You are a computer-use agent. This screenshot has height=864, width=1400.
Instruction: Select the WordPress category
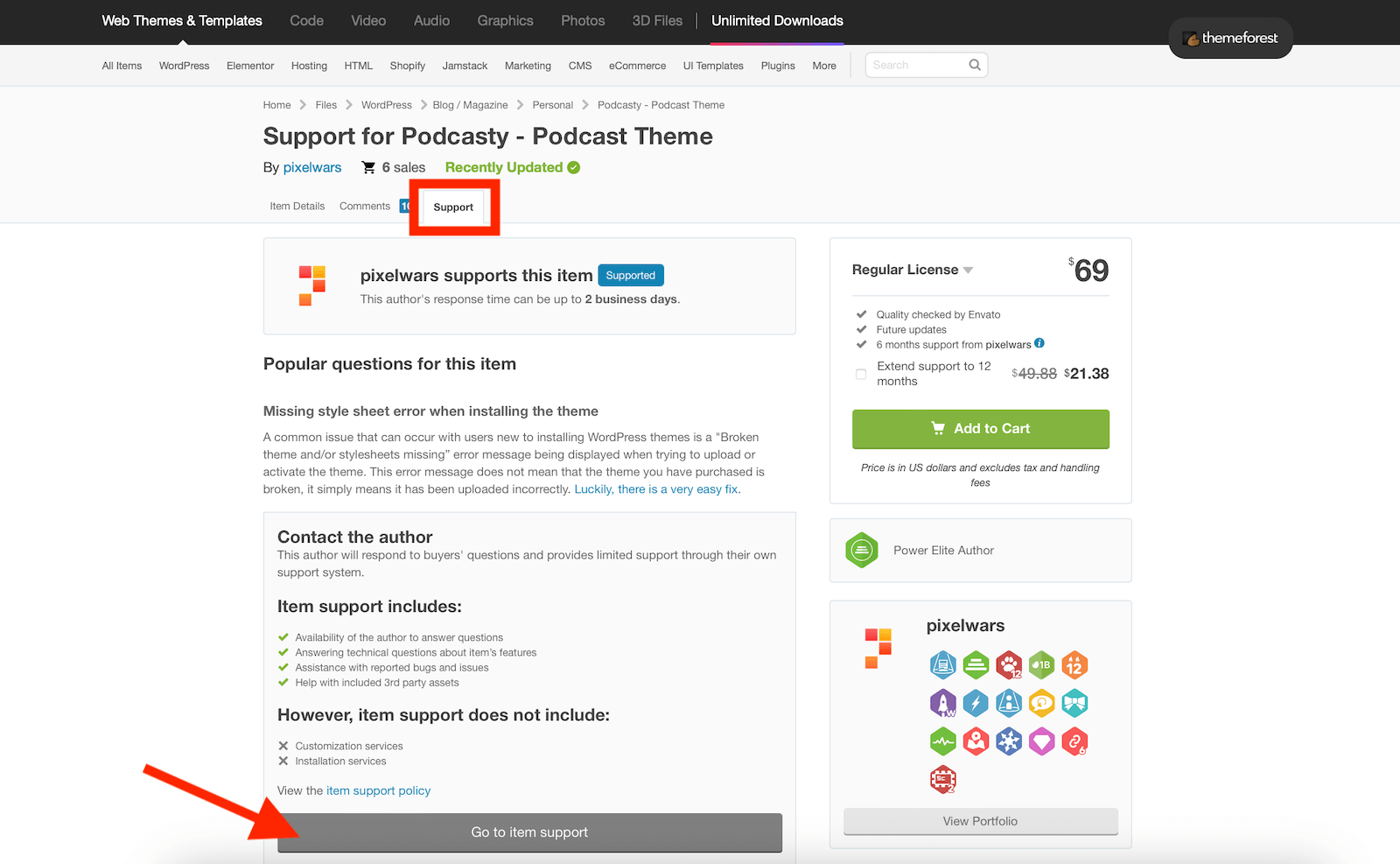pos(185,66)
